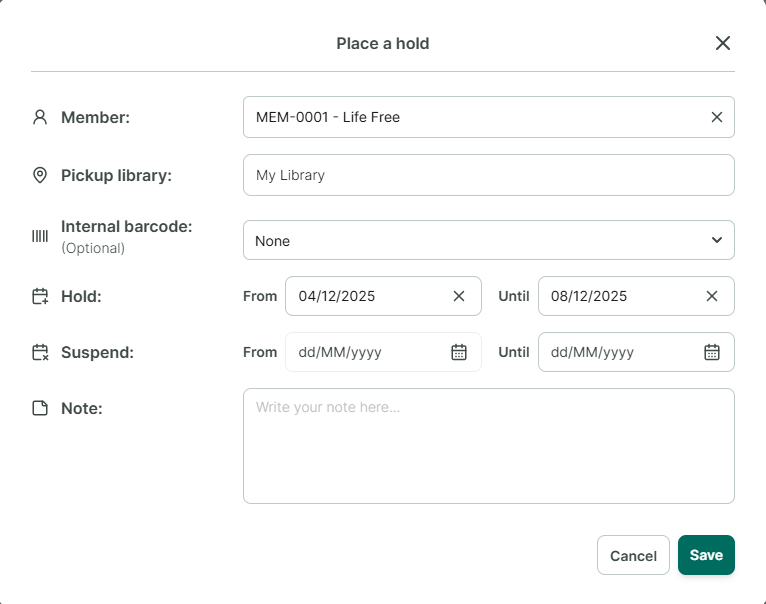
Task: Click the Hold calendar-plus icon
Action: 40,296
